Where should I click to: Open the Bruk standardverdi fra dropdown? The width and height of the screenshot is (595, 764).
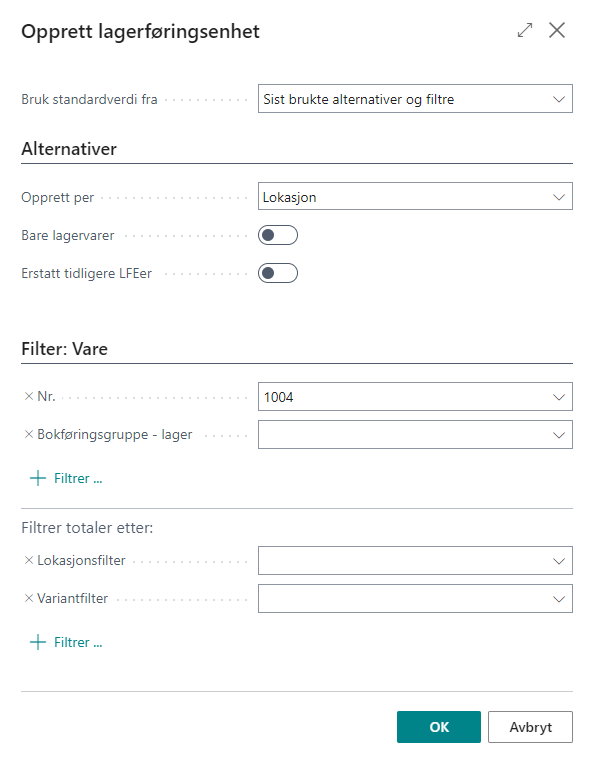pos(415,99)
